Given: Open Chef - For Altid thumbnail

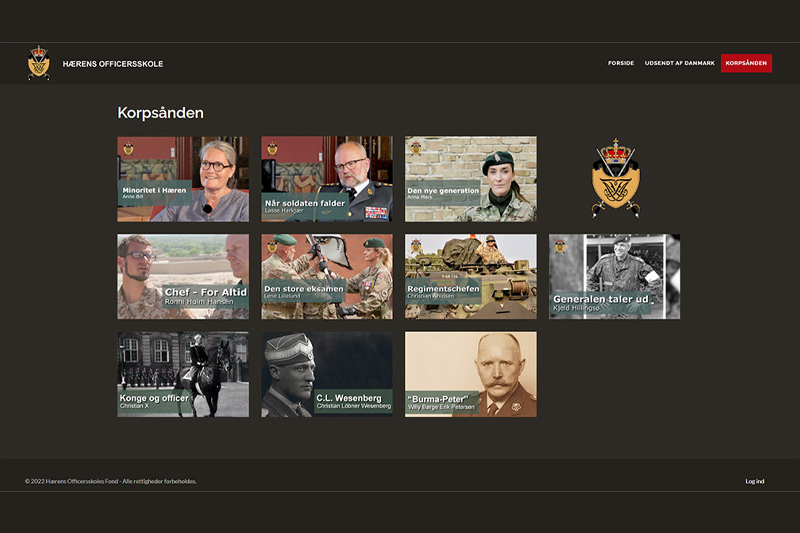Looking at the screenshot, I should (x=183, y=276).
